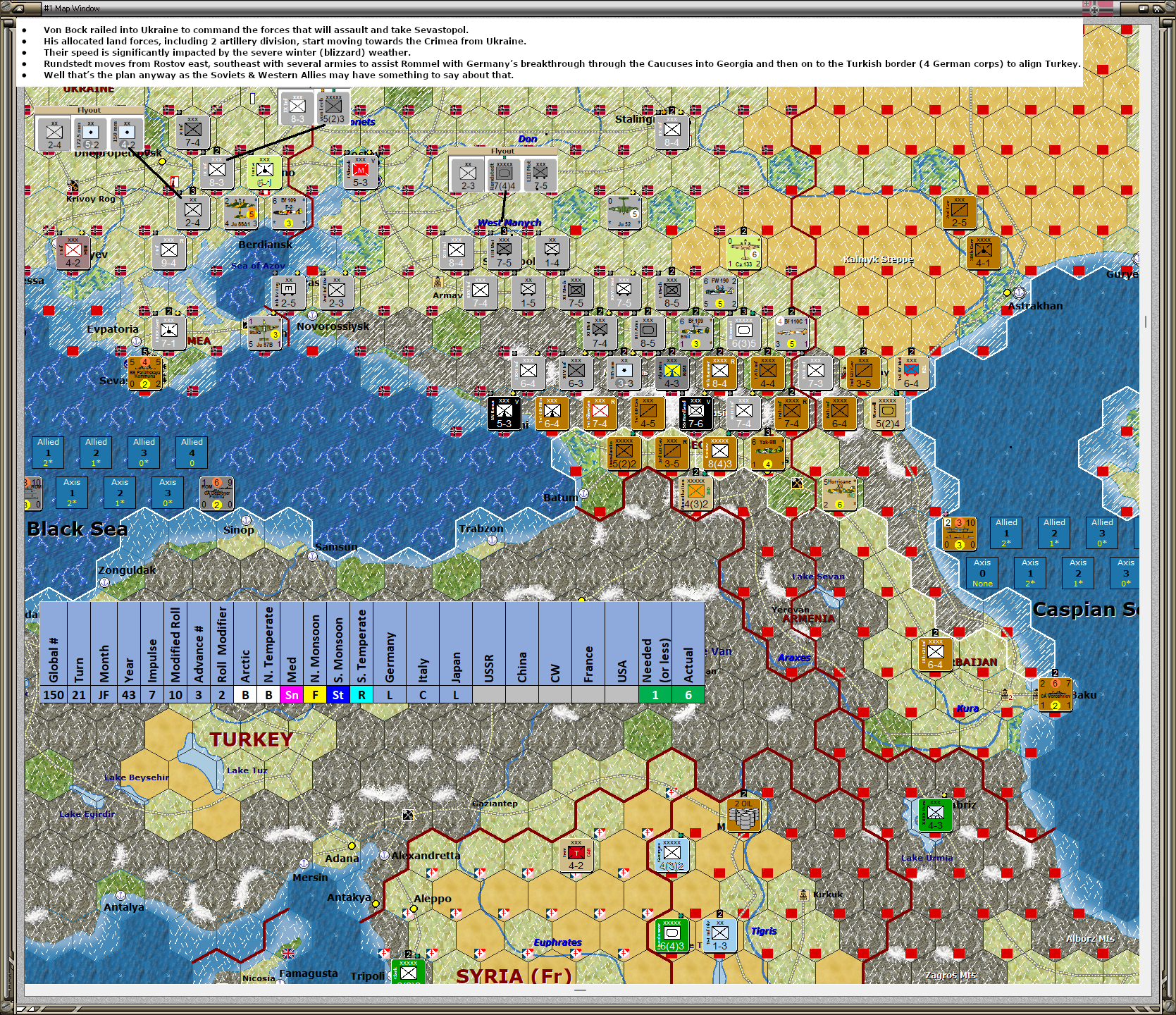Select the green 4-3 unit near Tabriz
The image size is (1176, 1015).
(x=935, y=815)
